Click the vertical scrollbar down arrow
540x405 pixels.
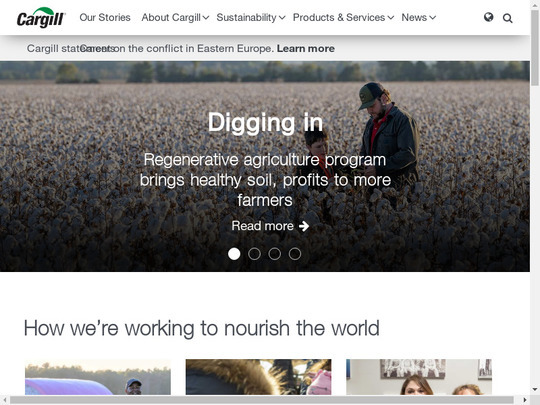535,390
